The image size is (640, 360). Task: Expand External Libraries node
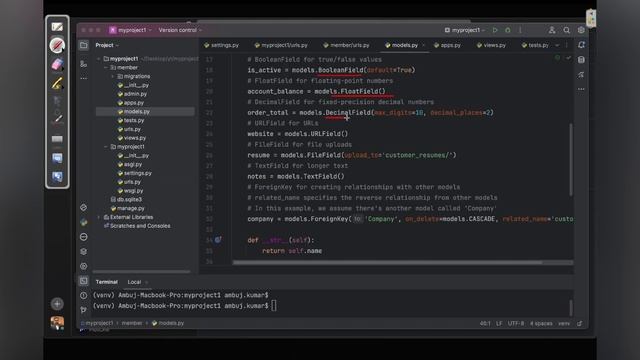[98, 217]
